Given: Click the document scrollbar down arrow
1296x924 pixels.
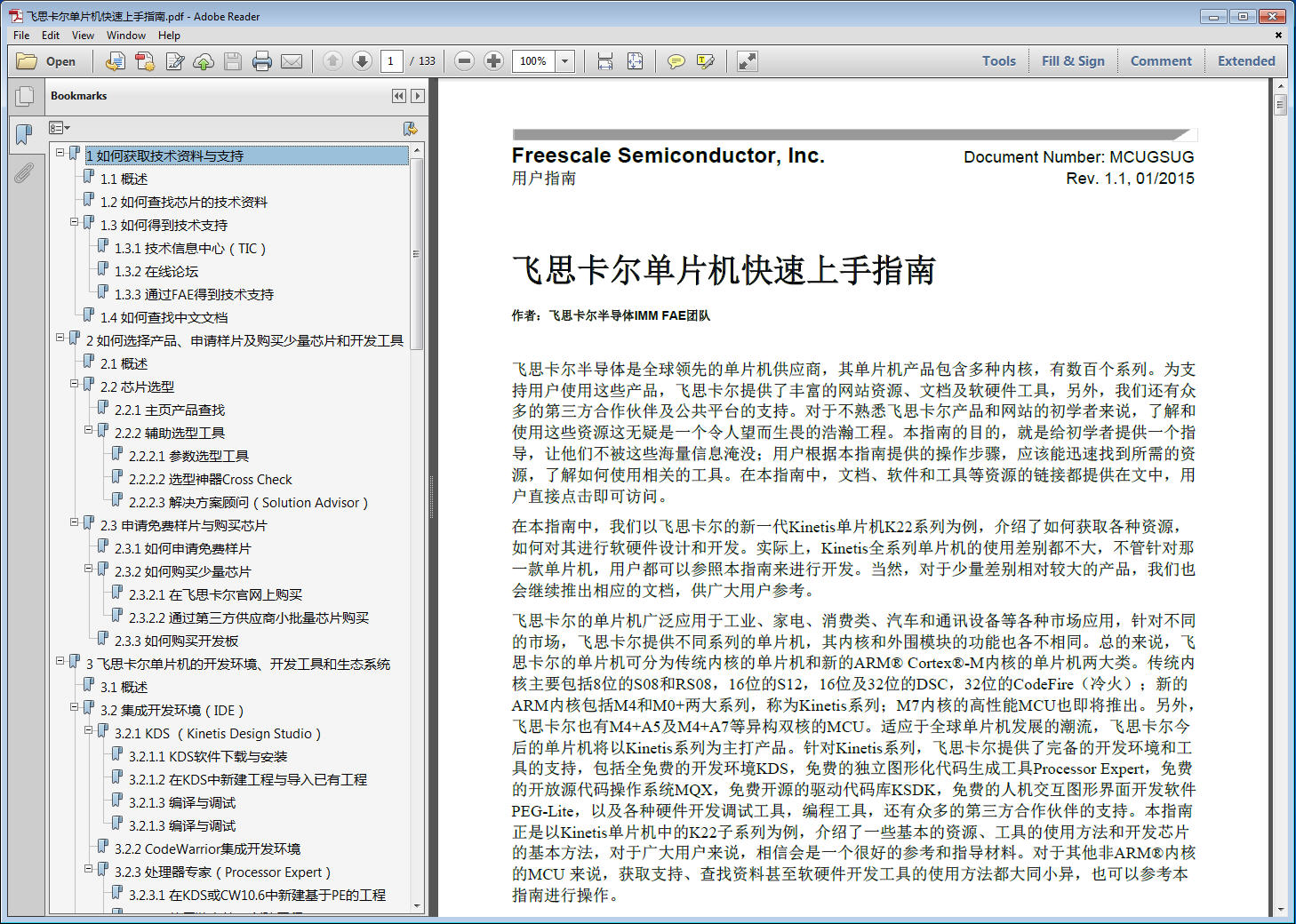Looking at the screenshot, I should (x=1280, y=909).
